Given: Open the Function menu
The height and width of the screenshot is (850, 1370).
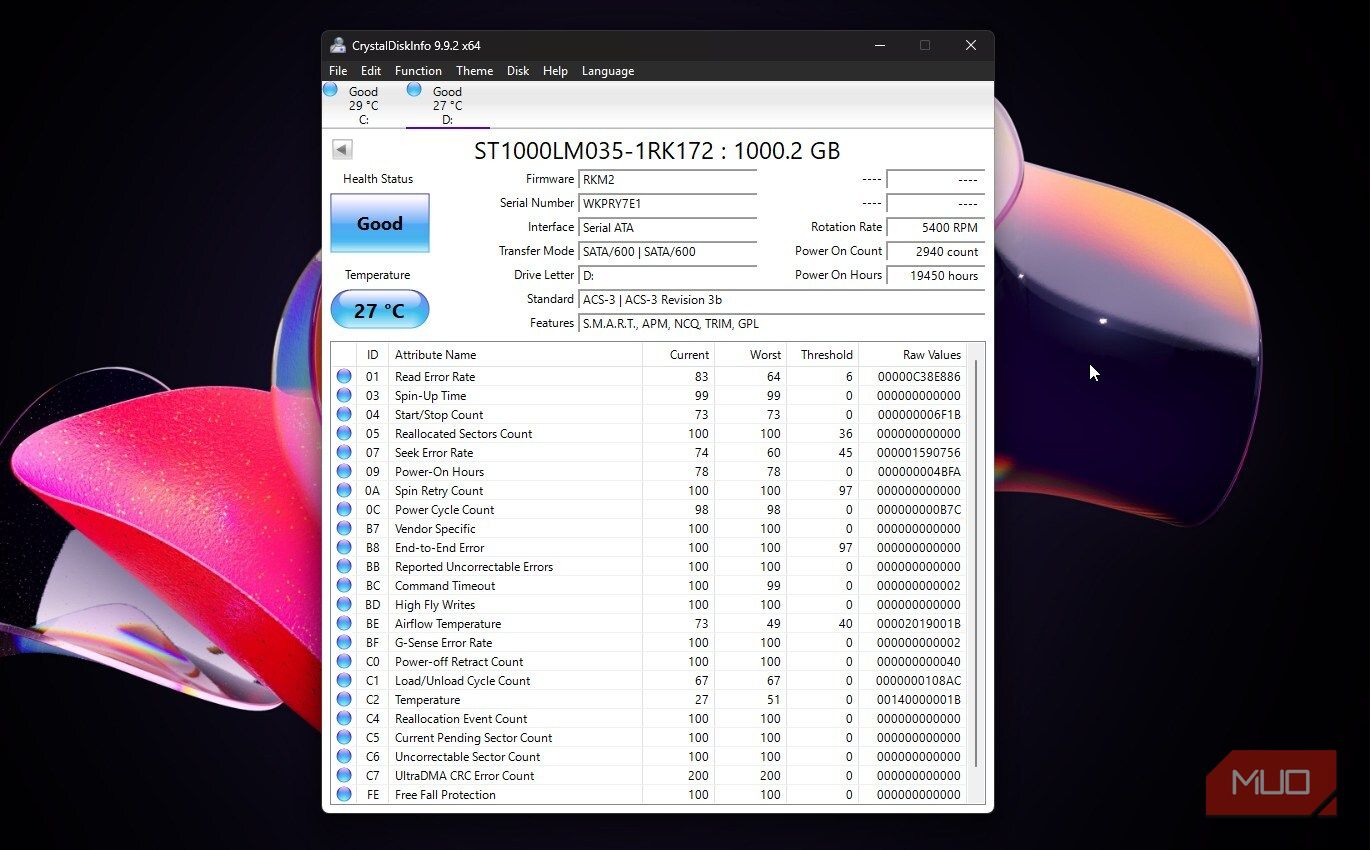Looking at the screenshot, I should tap(418, 71).
